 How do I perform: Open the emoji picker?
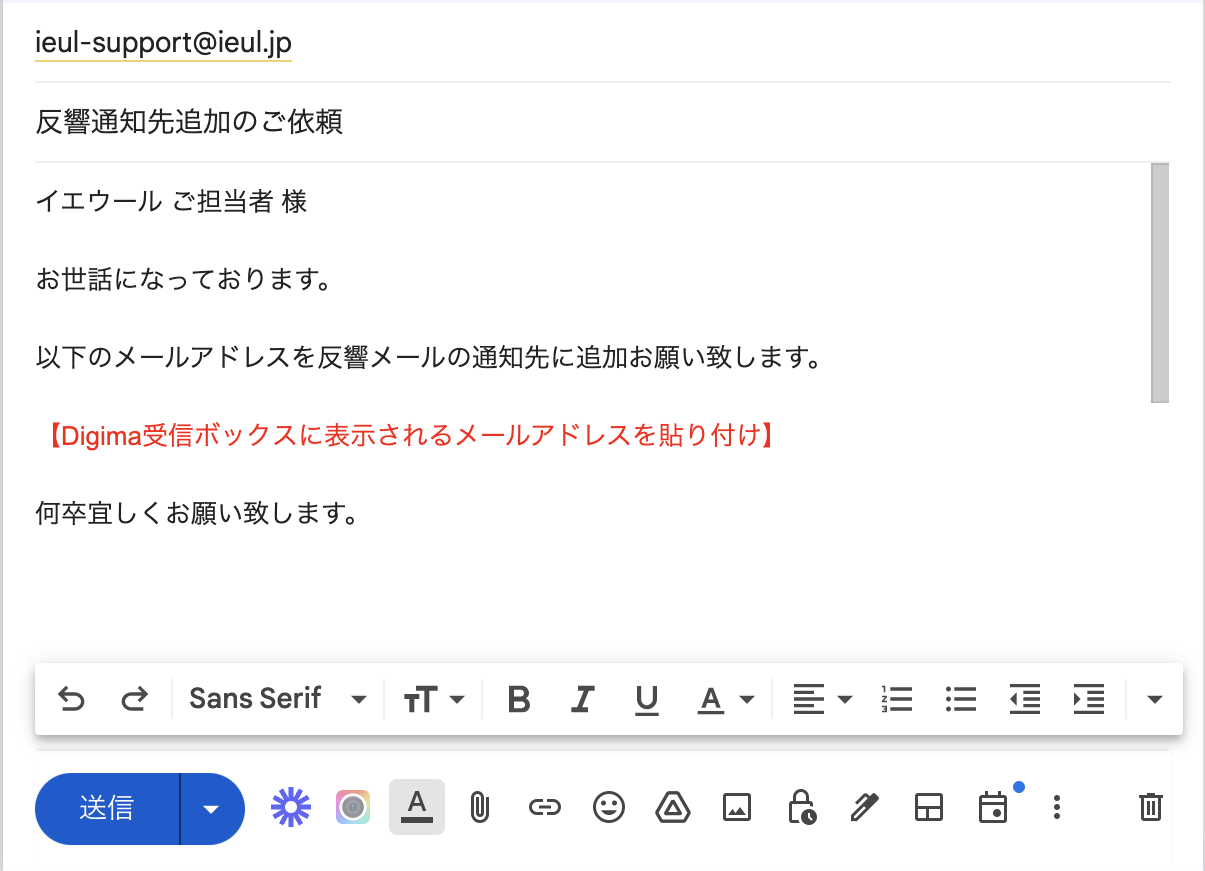coord(609,806)
